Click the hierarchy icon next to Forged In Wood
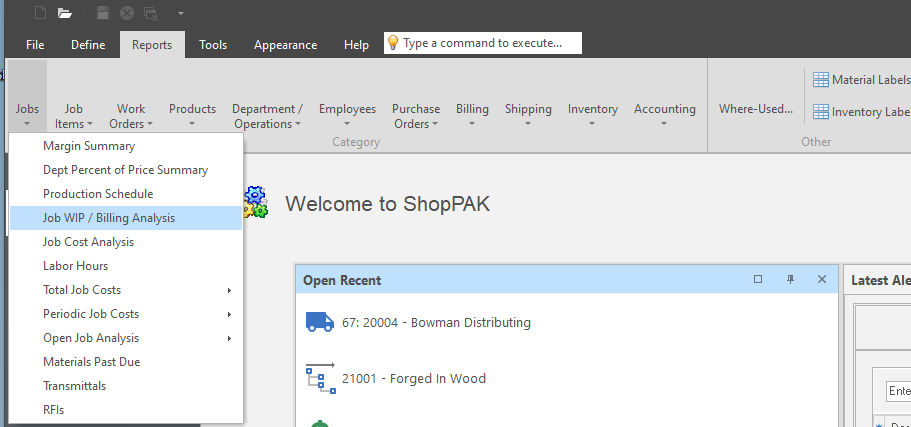 tap(319, 378)
